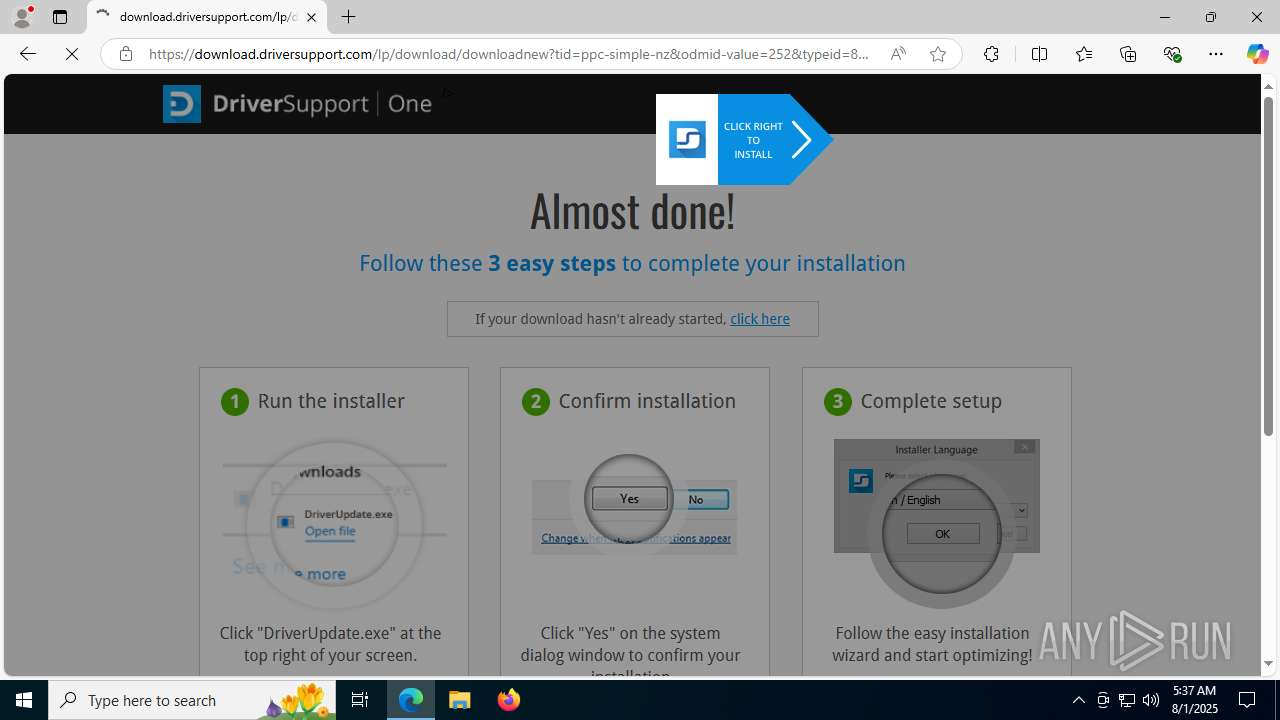Screen dimensions: 1280x720
Task: Click the Yes/No dialog illustration
Action: pyautogui.click(x=634, y=505)
